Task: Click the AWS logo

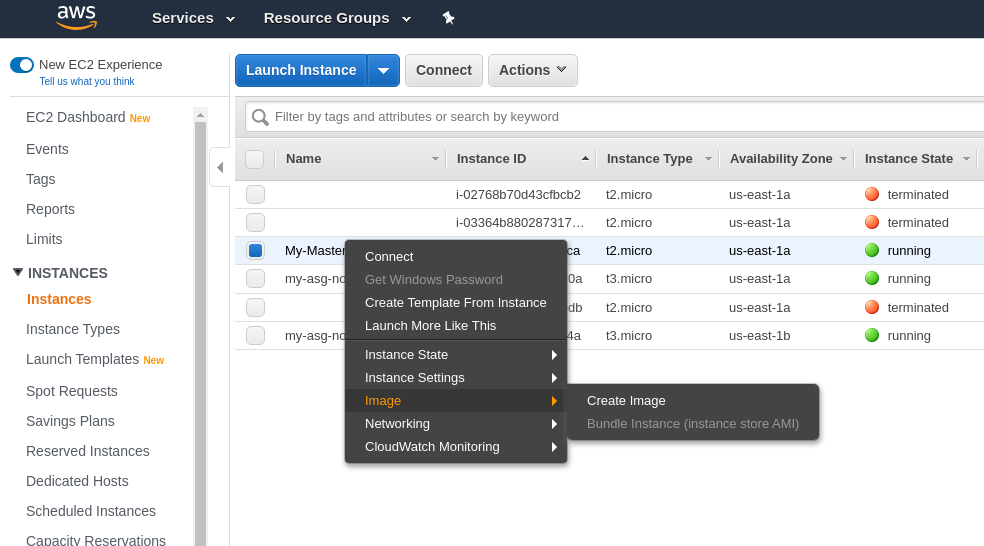Action: pos(77,18)
